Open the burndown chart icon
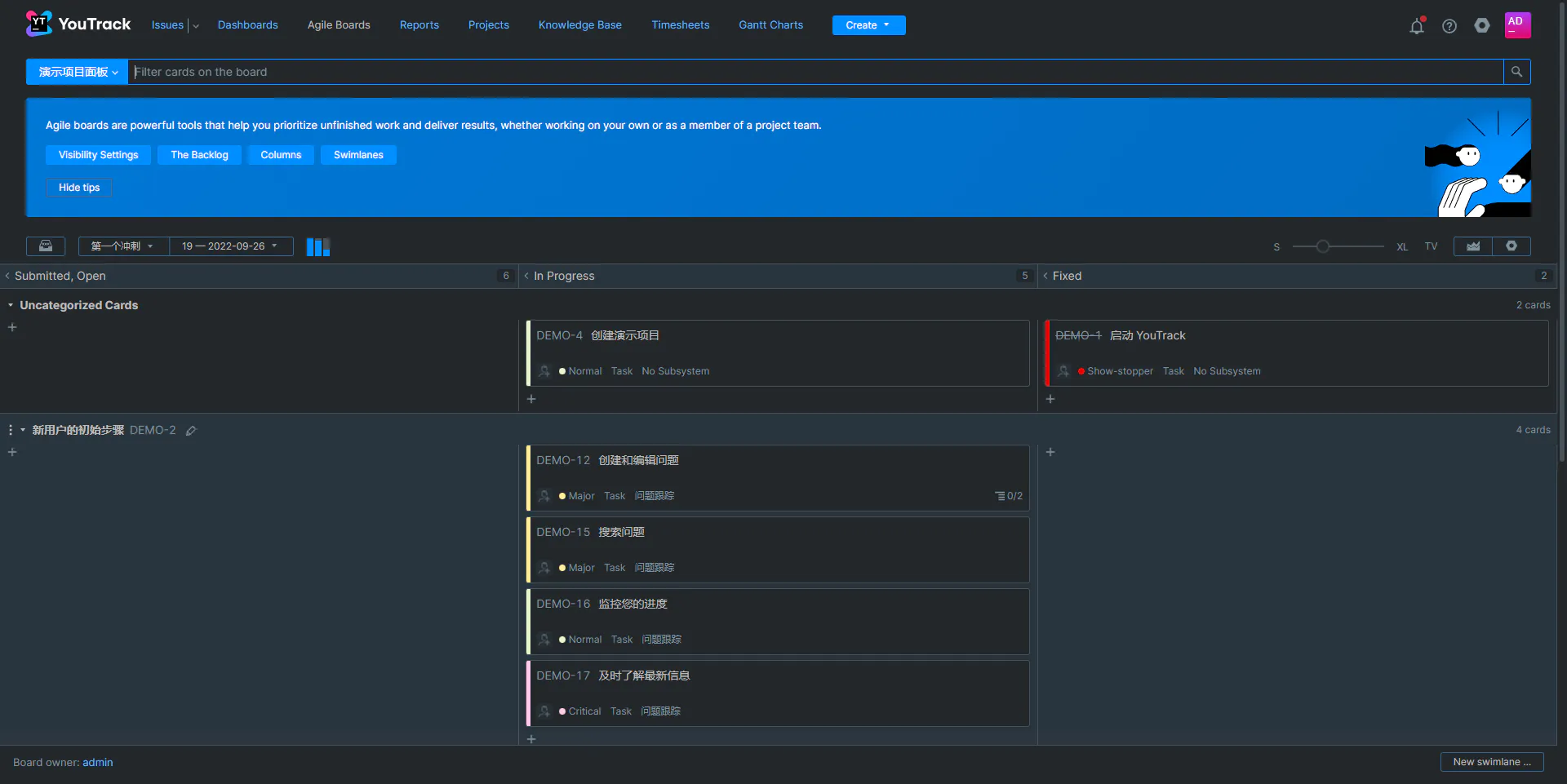 coord(1473,246)
